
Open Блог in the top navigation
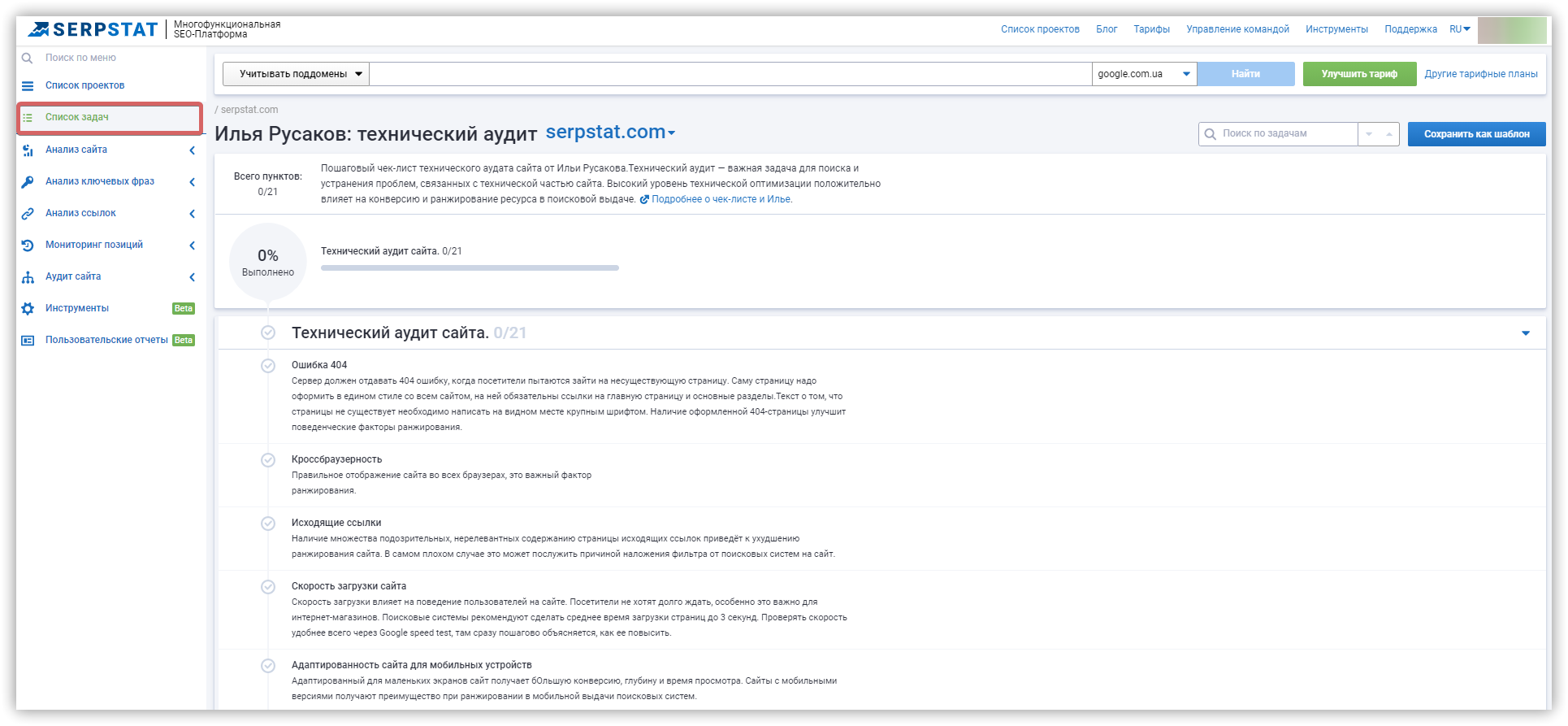tap(1107, 29)
